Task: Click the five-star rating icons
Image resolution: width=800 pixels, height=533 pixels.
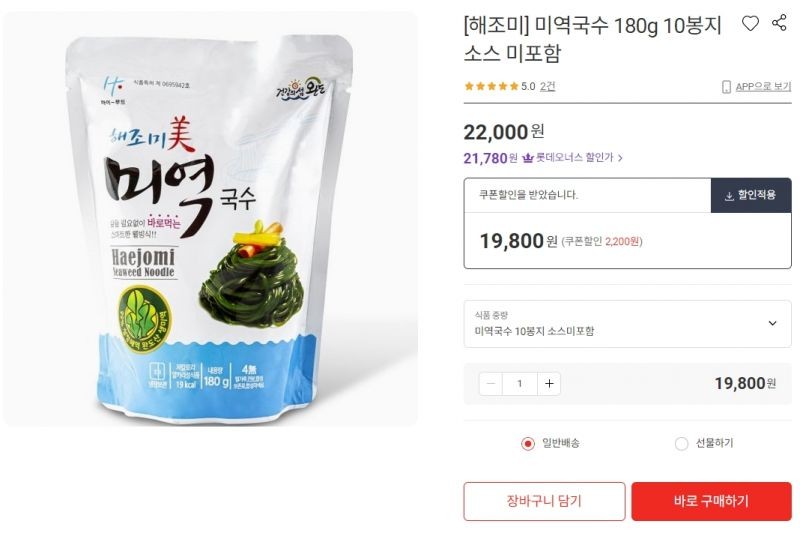Action: (491, 86)
